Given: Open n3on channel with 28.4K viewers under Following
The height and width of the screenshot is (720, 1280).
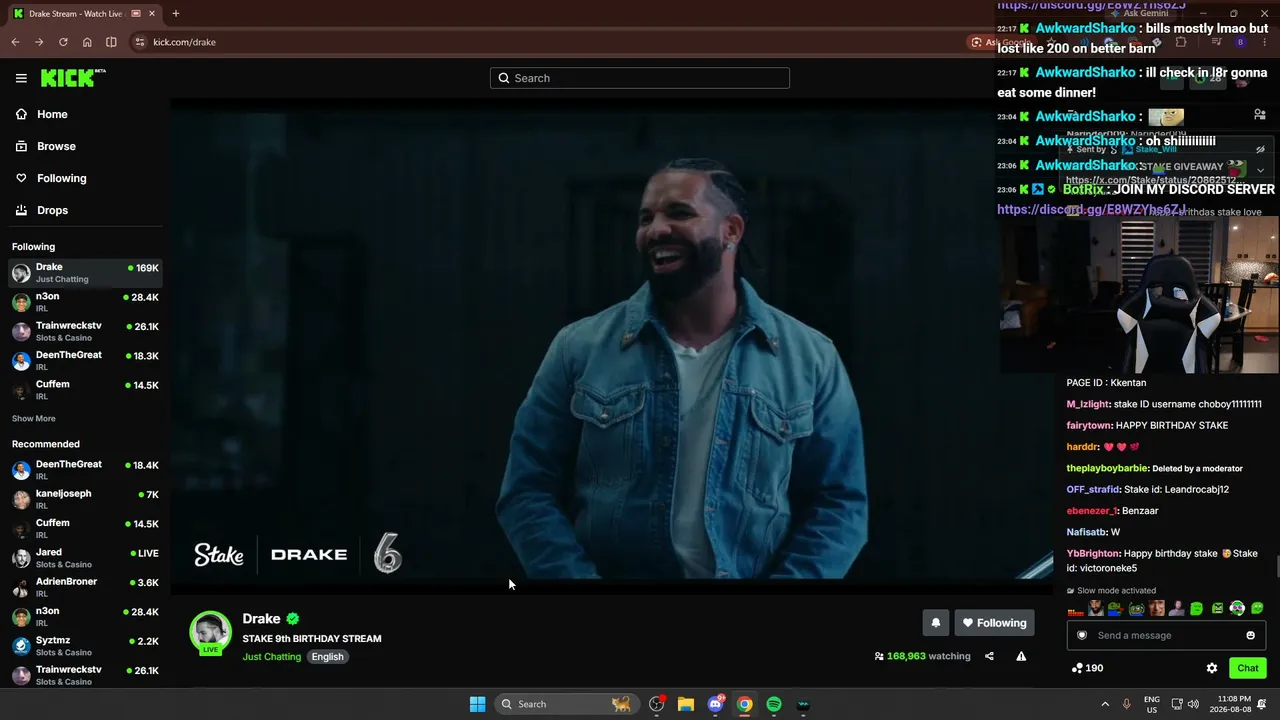Looking at the screenshot, I should coord(85,301).
